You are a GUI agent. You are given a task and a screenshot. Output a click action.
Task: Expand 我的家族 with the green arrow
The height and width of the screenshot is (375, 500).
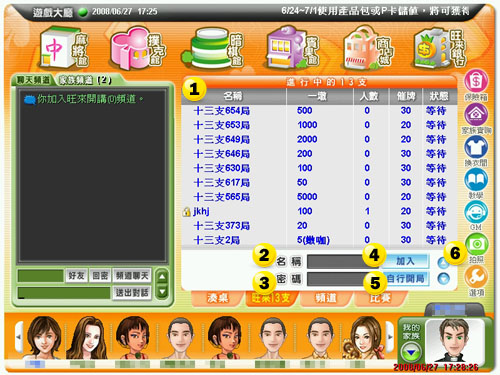411,352
